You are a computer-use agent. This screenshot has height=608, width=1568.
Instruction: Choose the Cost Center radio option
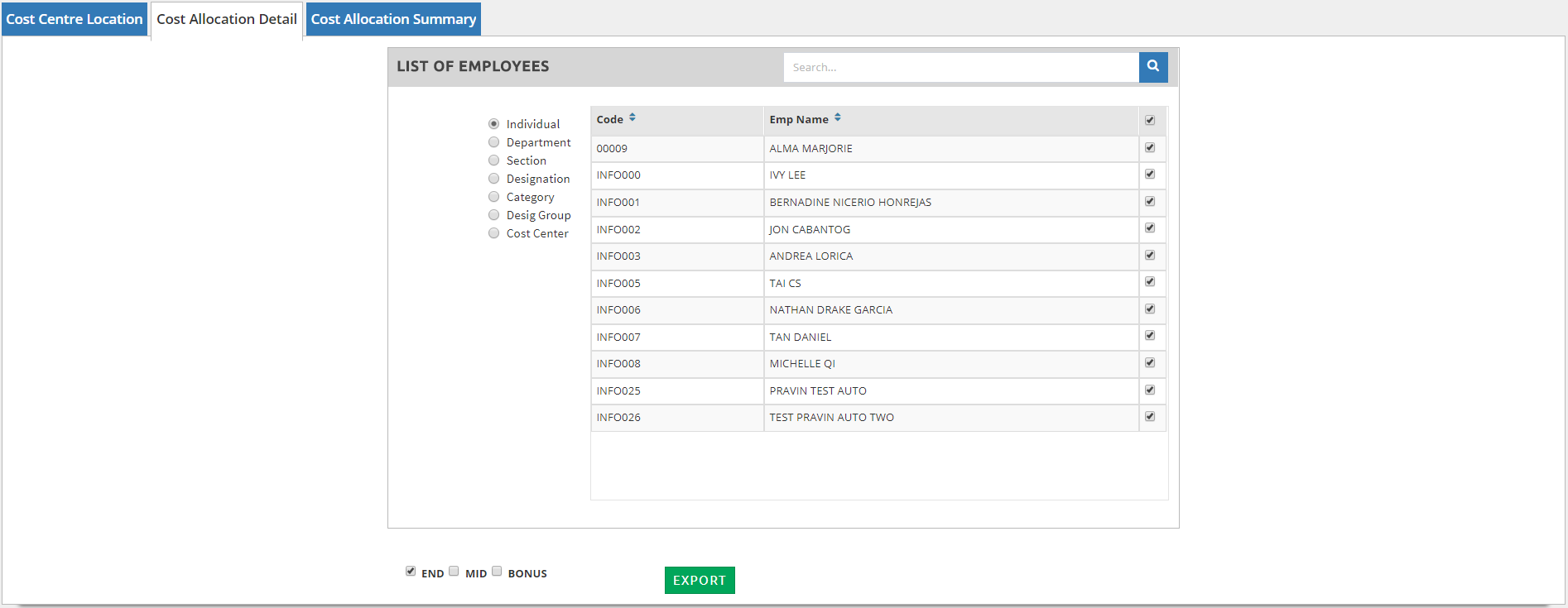pos(494,233)
